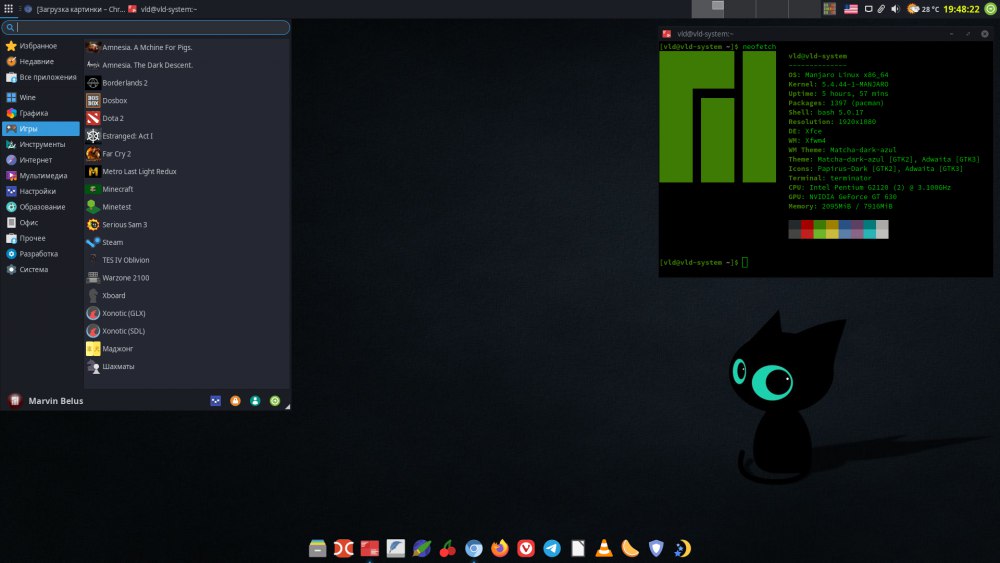Open the feather text editor in dock
The width and height of the screenshot is (1000, 563).
click(x=395, y=548)
